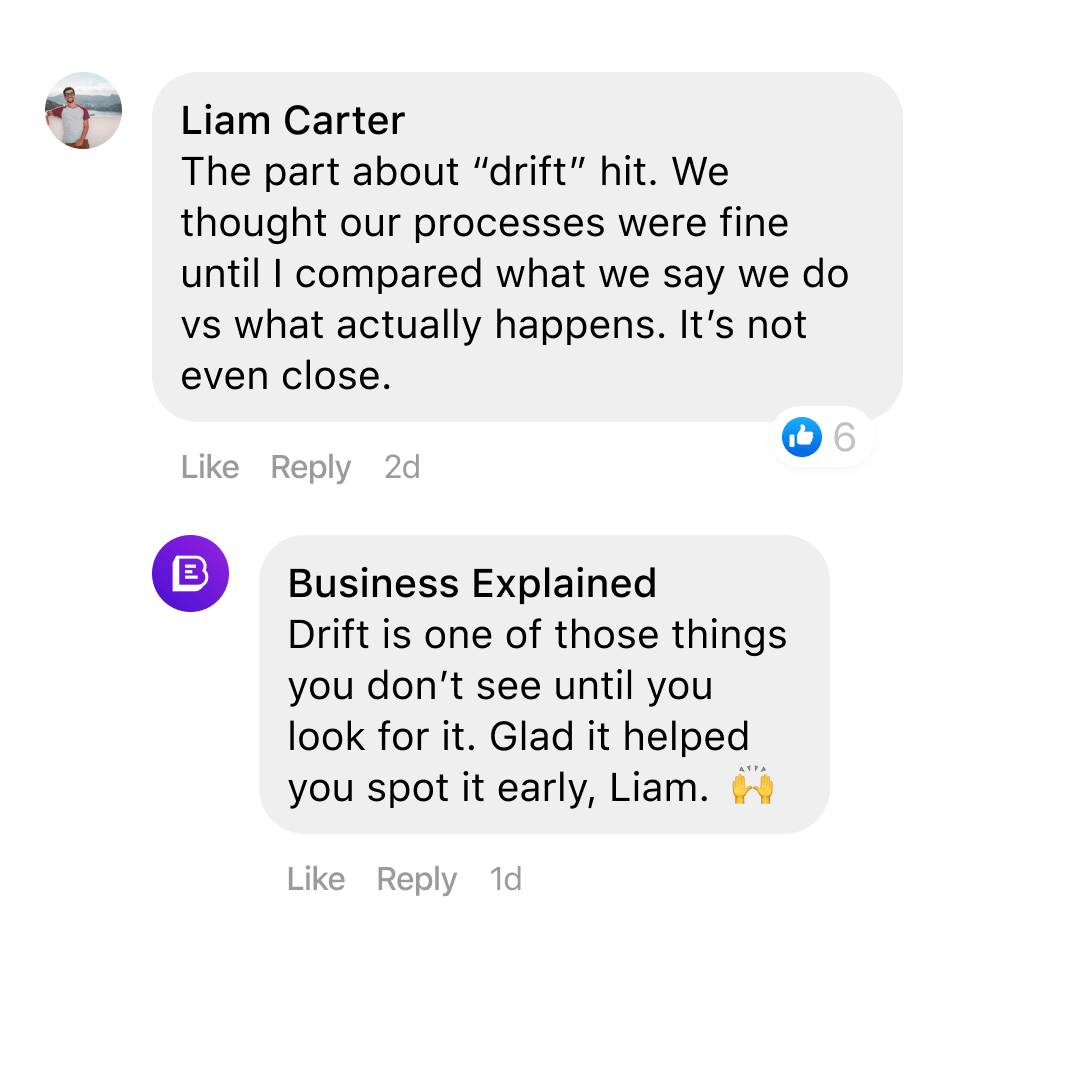Open the 2d comment timestamp
This screenshot has width=1080, height=1072.
pyautogui.click(x=402, y=467)
